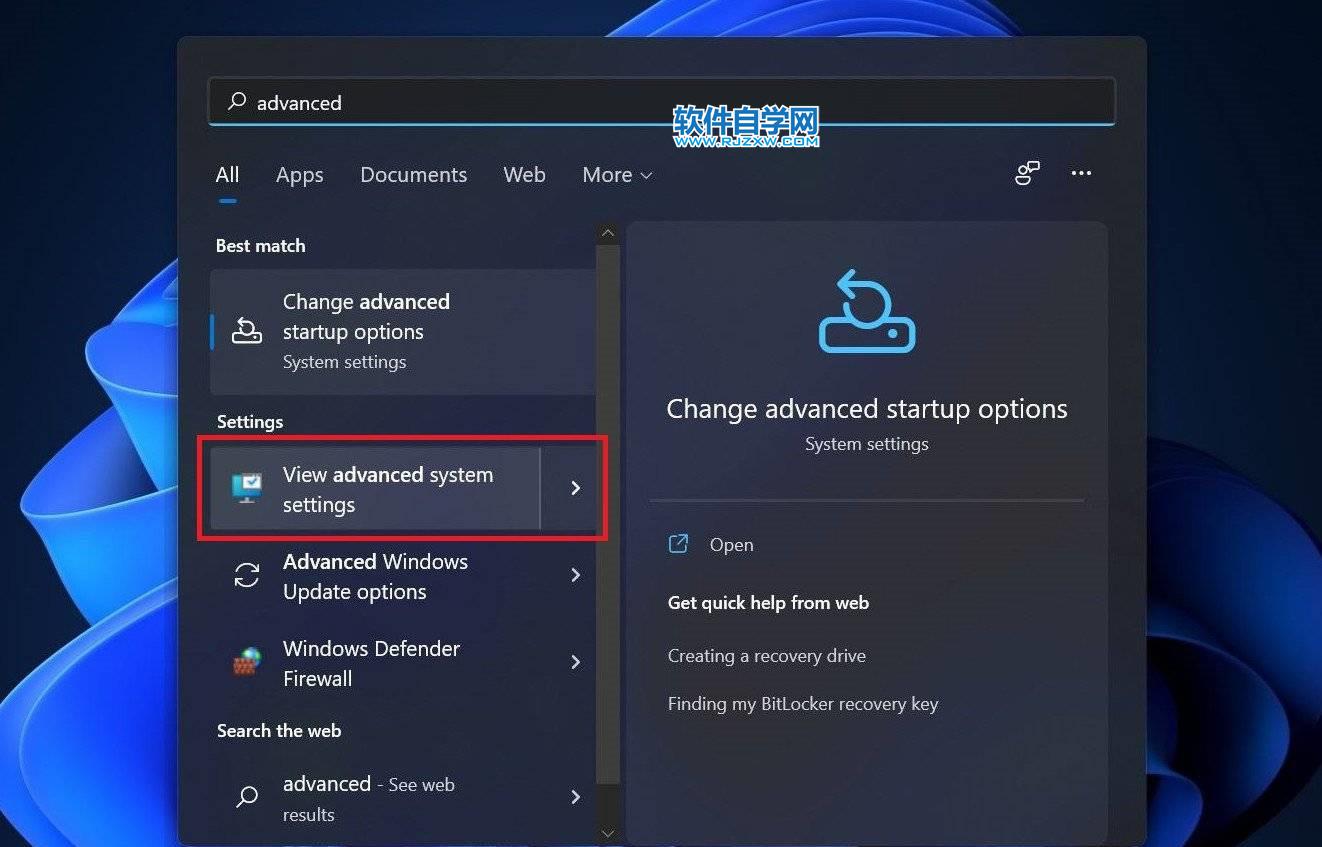Click the search input field containing 'advanced'

point(661,102)
